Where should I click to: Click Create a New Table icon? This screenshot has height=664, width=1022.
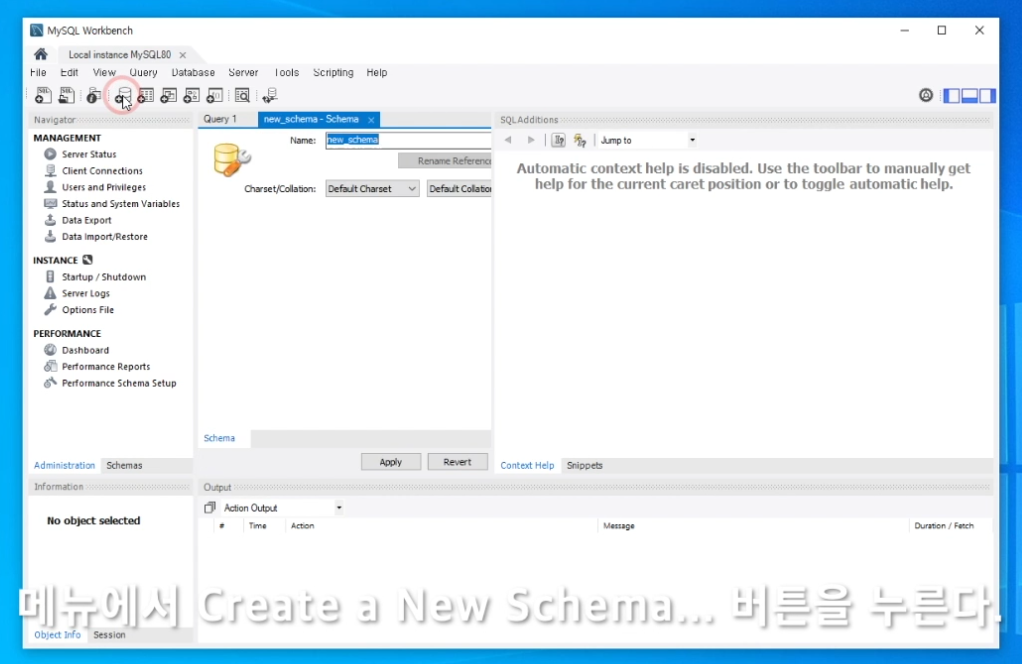tap(145, 96)
